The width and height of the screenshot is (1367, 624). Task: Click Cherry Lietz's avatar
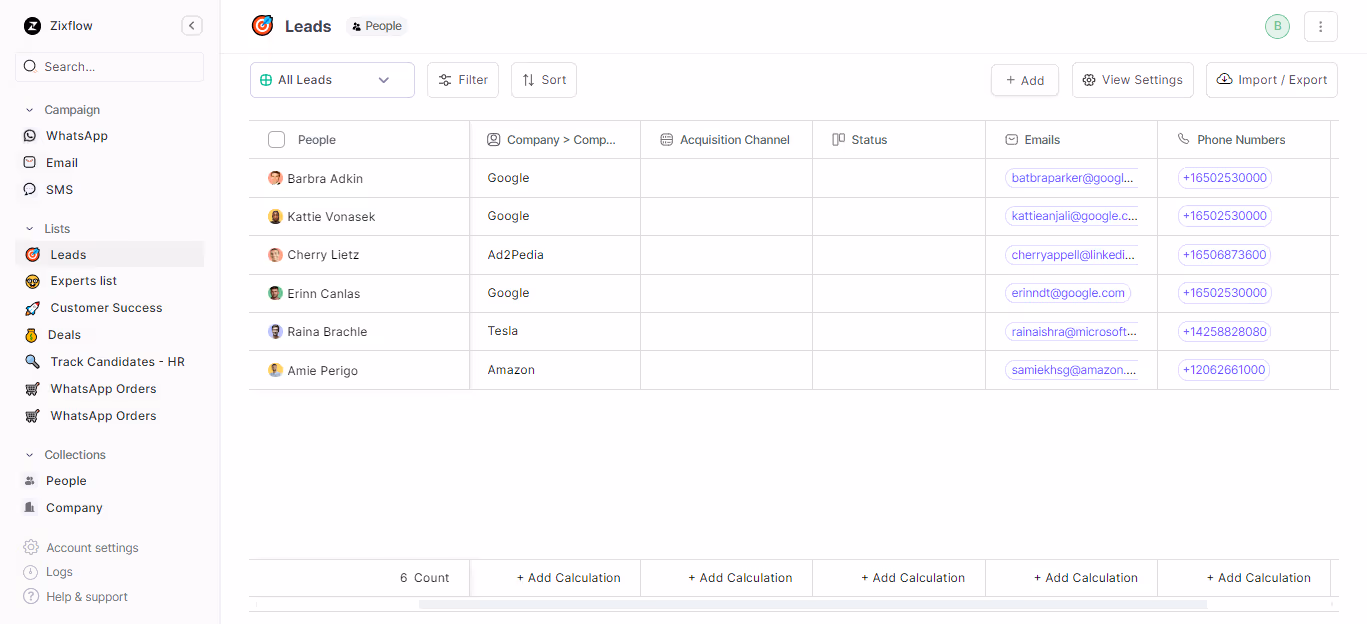(x=275, y=255)
